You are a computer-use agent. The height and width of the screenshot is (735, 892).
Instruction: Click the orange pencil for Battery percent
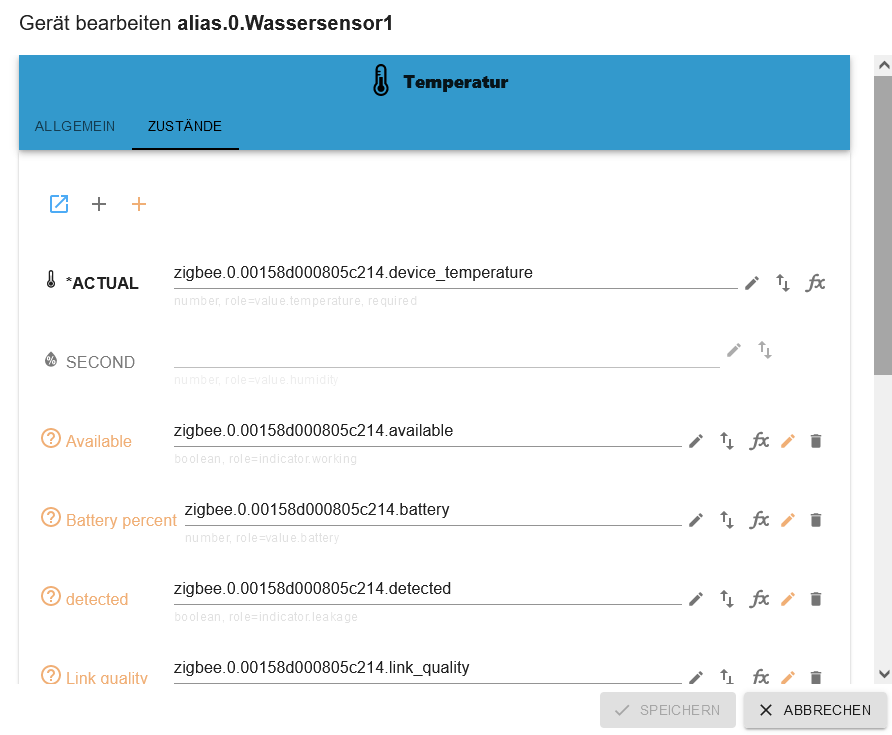788,520
